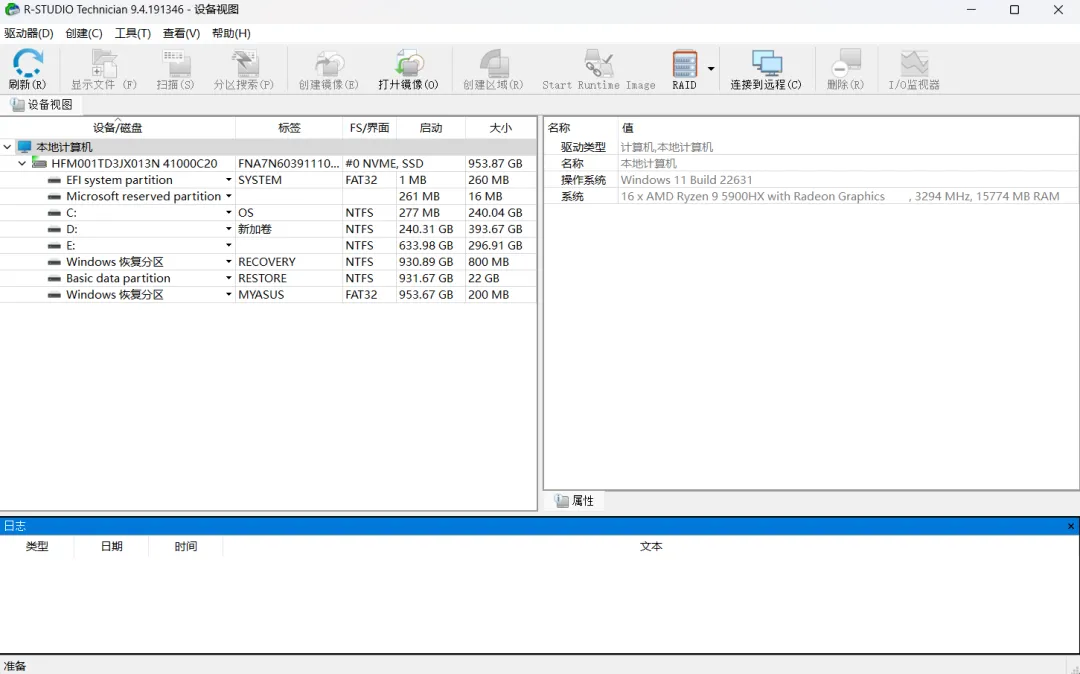
Task: Click the 操作系统 property value Windows 11
Action: [687, 180]
